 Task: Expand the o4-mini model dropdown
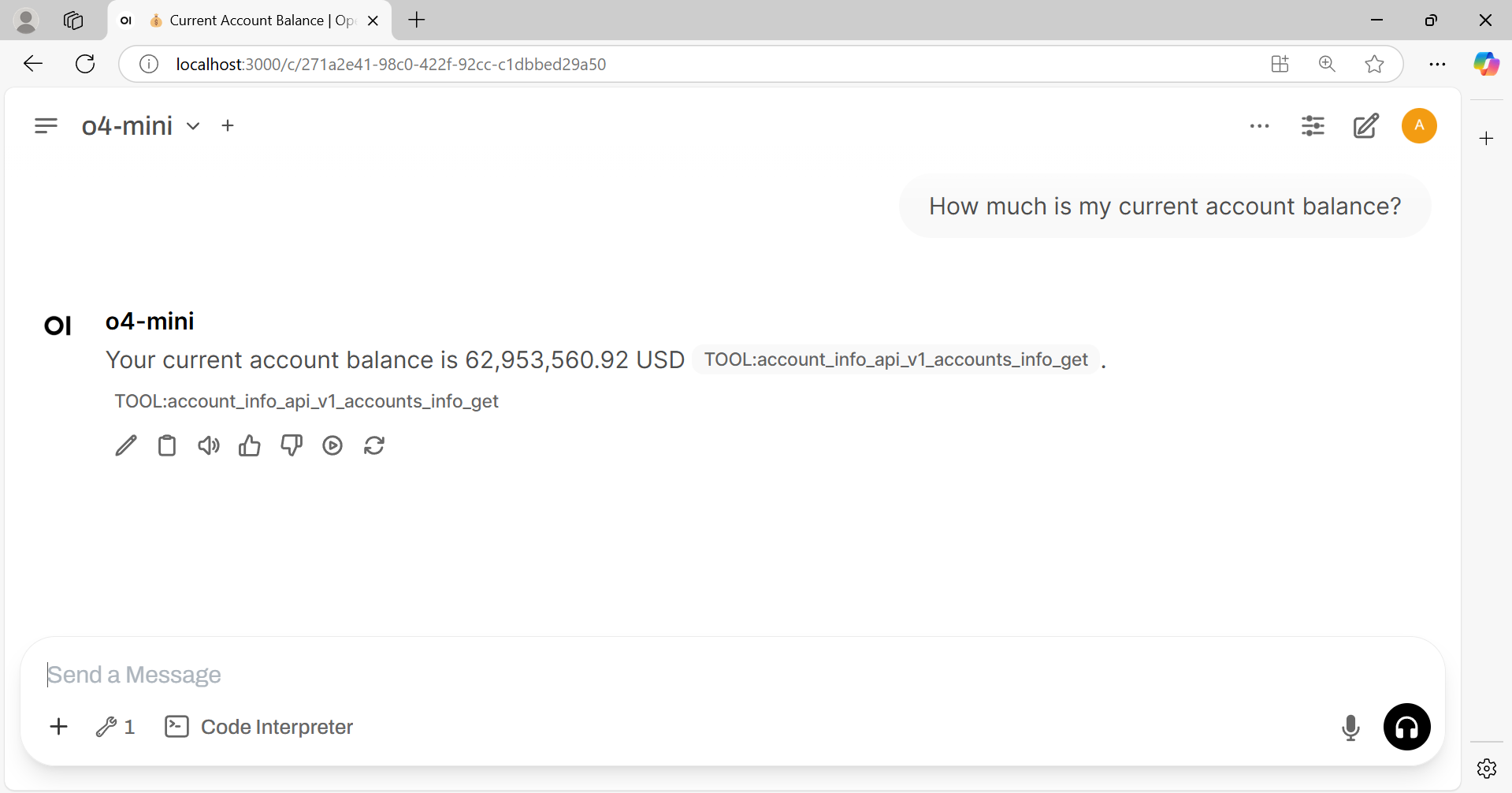click(193, 126)
